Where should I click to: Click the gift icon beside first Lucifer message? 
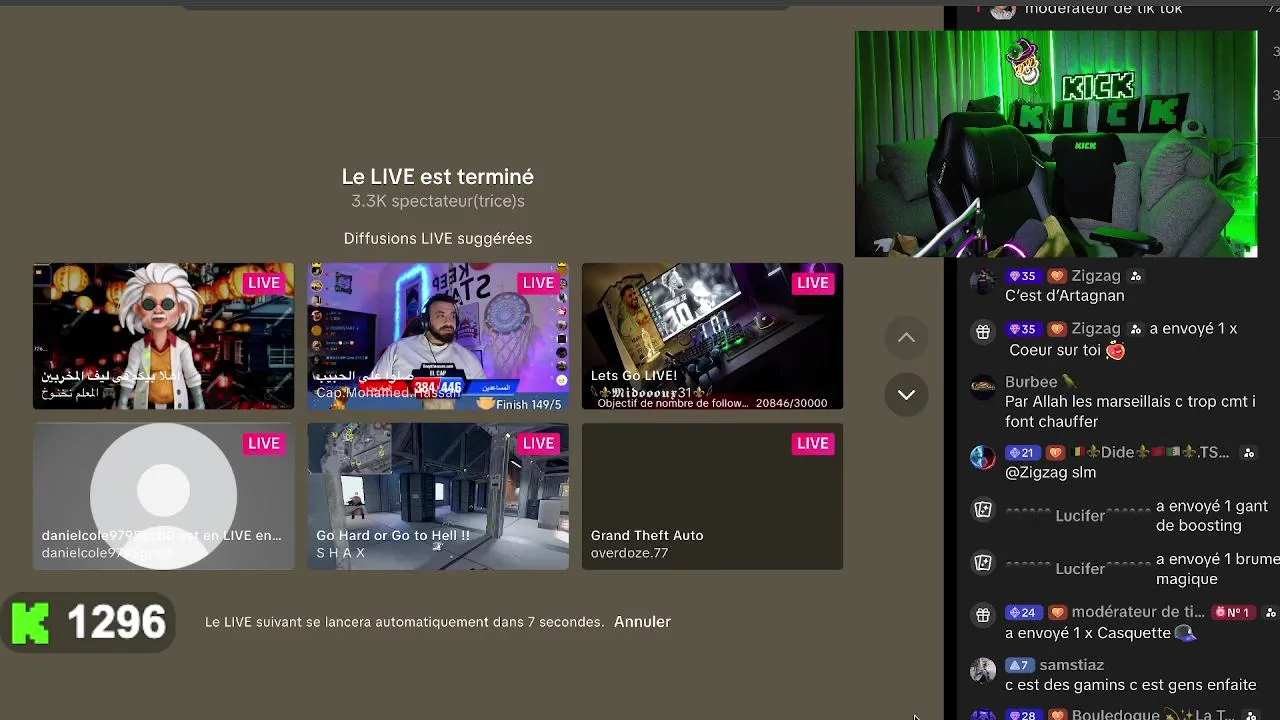coord(983,510)
